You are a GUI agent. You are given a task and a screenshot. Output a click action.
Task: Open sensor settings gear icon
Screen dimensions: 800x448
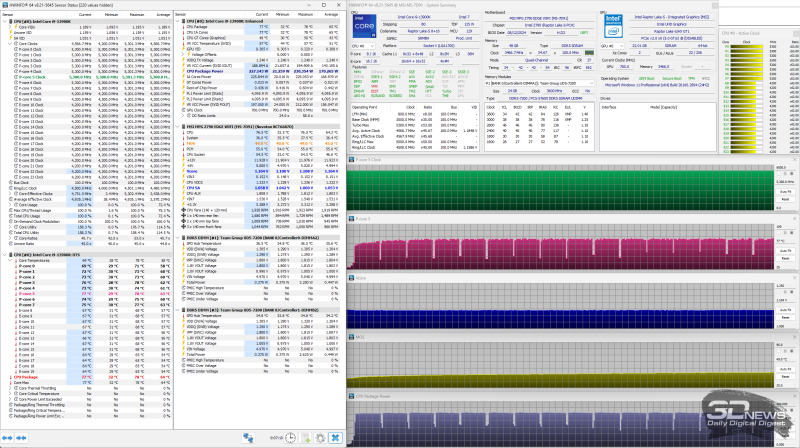pyautogui.click(x=321, y=437)
